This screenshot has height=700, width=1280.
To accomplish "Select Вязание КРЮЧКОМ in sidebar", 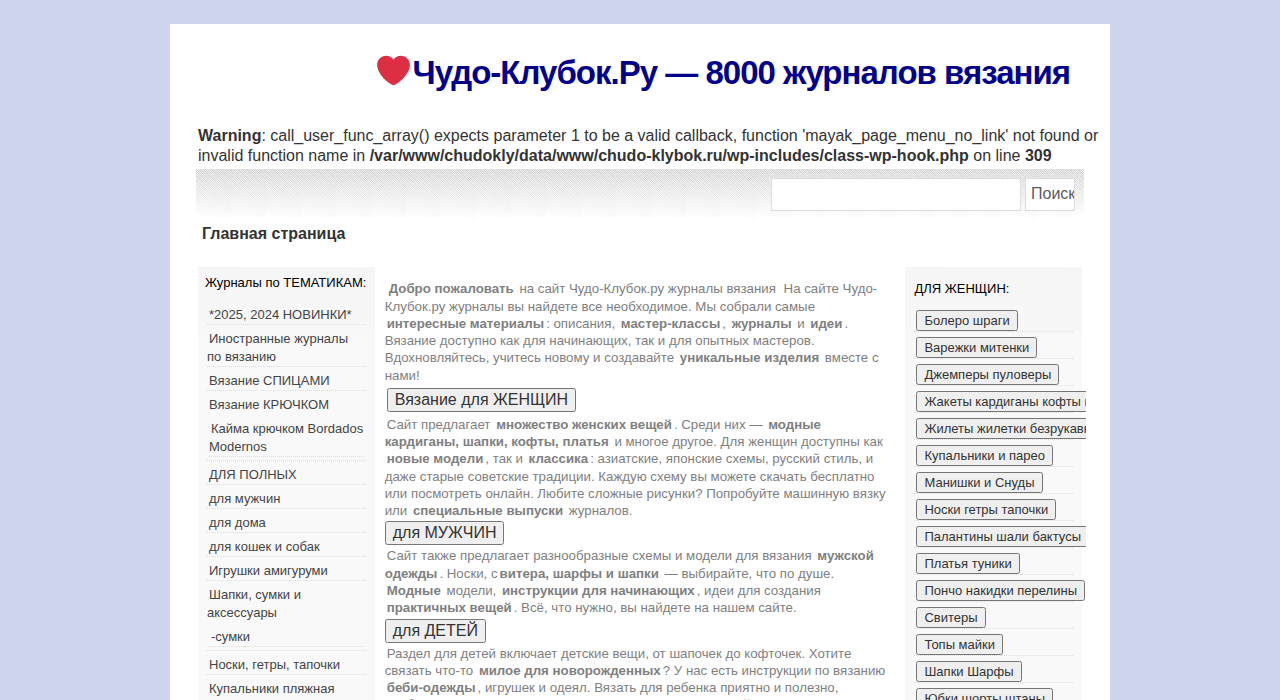I will (x=269, y=404).
